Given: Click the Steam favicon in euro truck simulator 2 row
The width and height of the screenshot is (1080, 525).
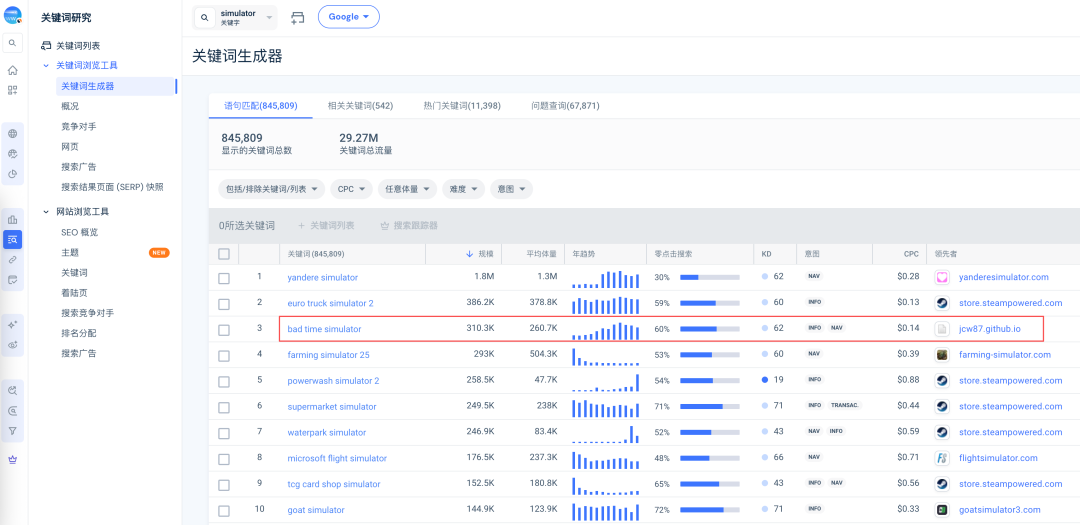Looking at the screenshot, I should pyautogui.click(x=942, y=303).
